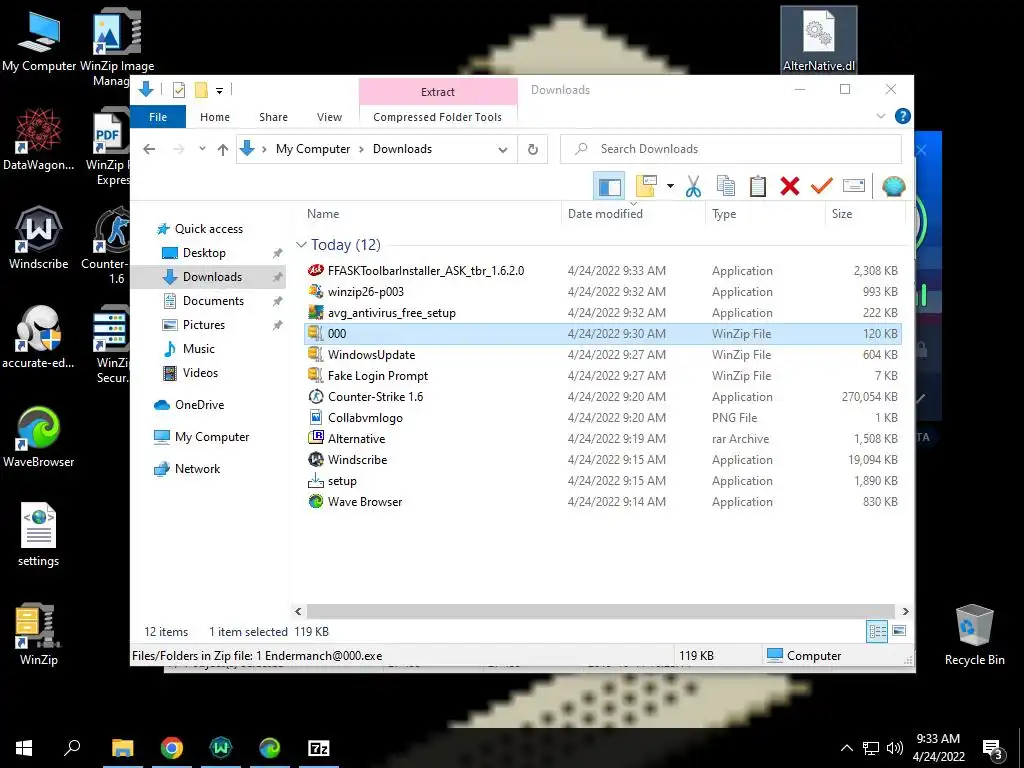Image resolution: width=1024 pixels, height=768 pixels.
Task: Click the blue Help question mark
Action: click(x=903, y=116)
